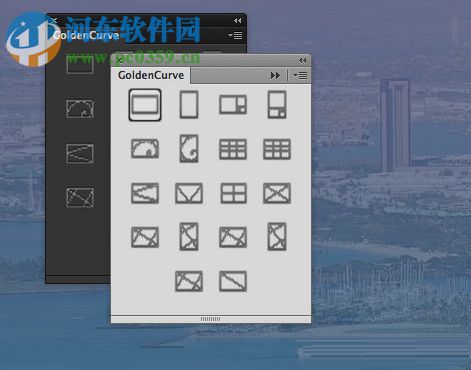Click double-right arrows on light panel tab bar
This screenshot has width=471, height=370.
(275, 76)
